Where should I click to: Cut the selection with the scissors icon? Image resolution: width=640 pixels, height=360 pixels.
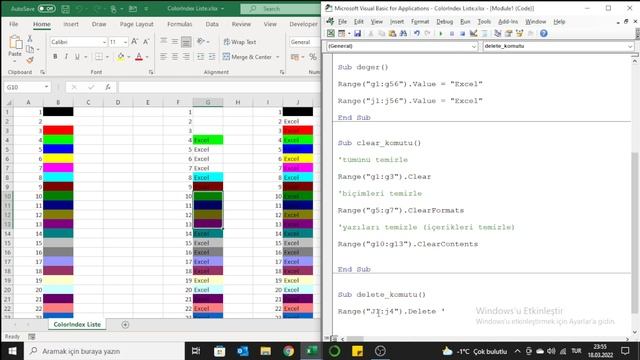pos(30,38)
